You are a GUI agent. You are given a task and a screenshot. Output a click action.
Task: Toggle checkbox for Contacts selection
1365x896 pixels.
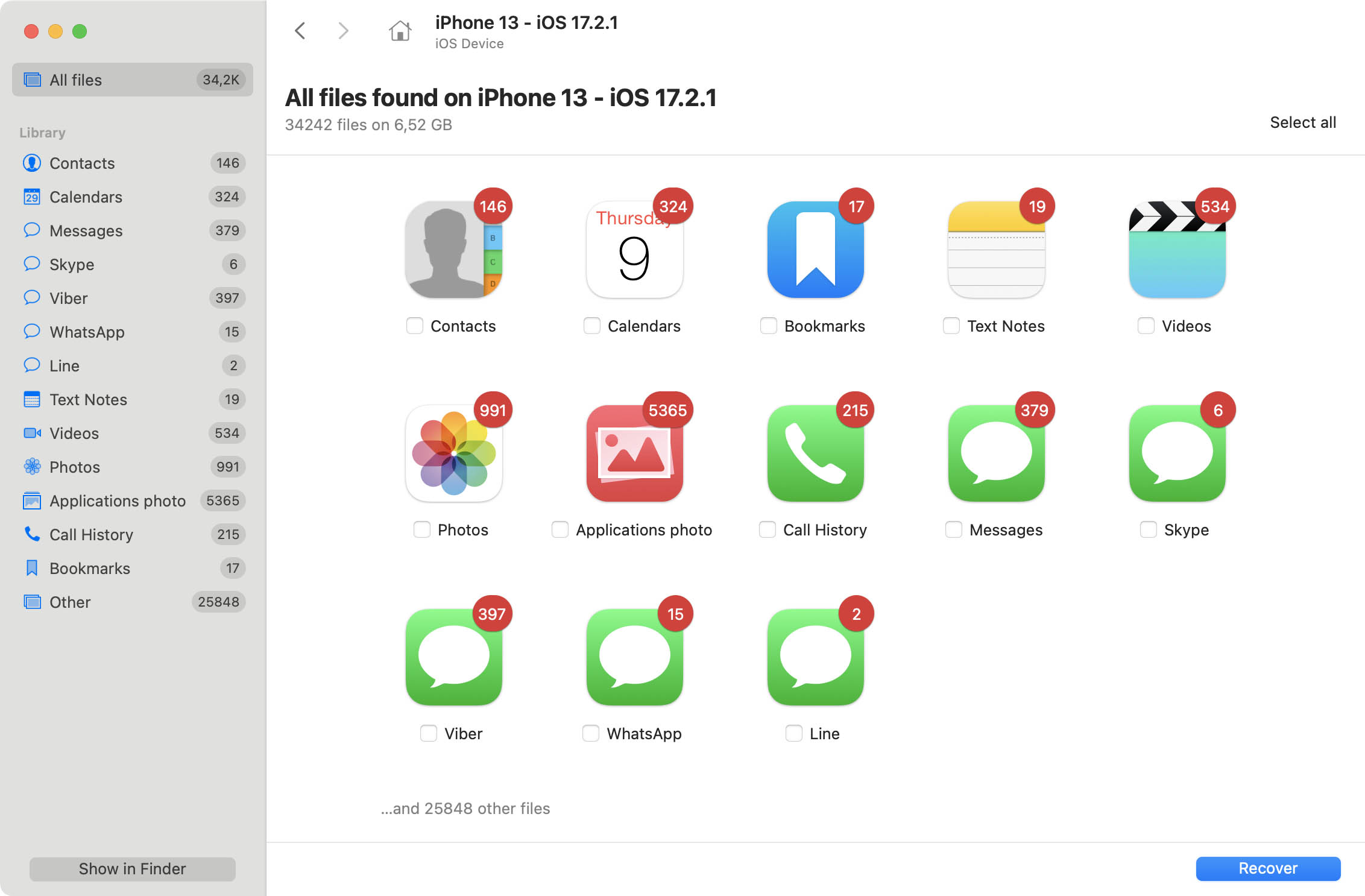pyautogui.click(x=414, y=326)
